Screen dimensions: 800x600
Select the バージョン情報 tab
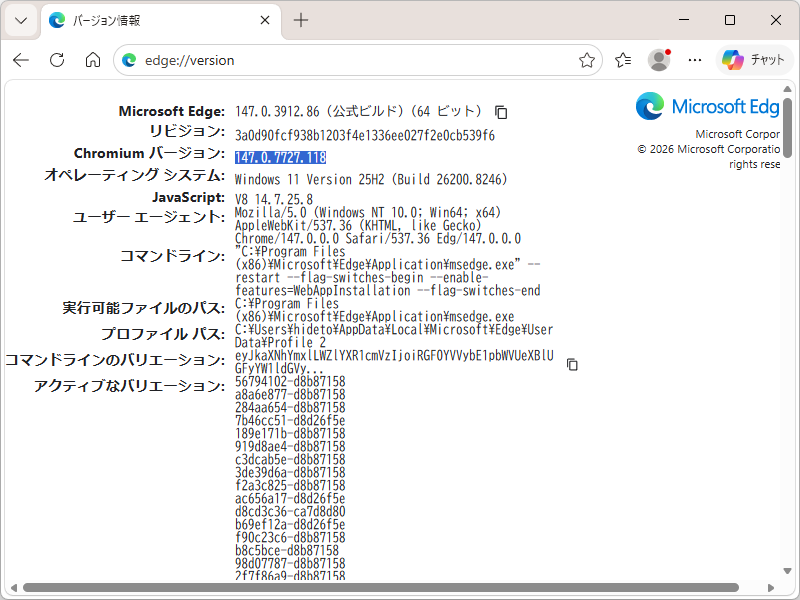[x=150, y=19]
